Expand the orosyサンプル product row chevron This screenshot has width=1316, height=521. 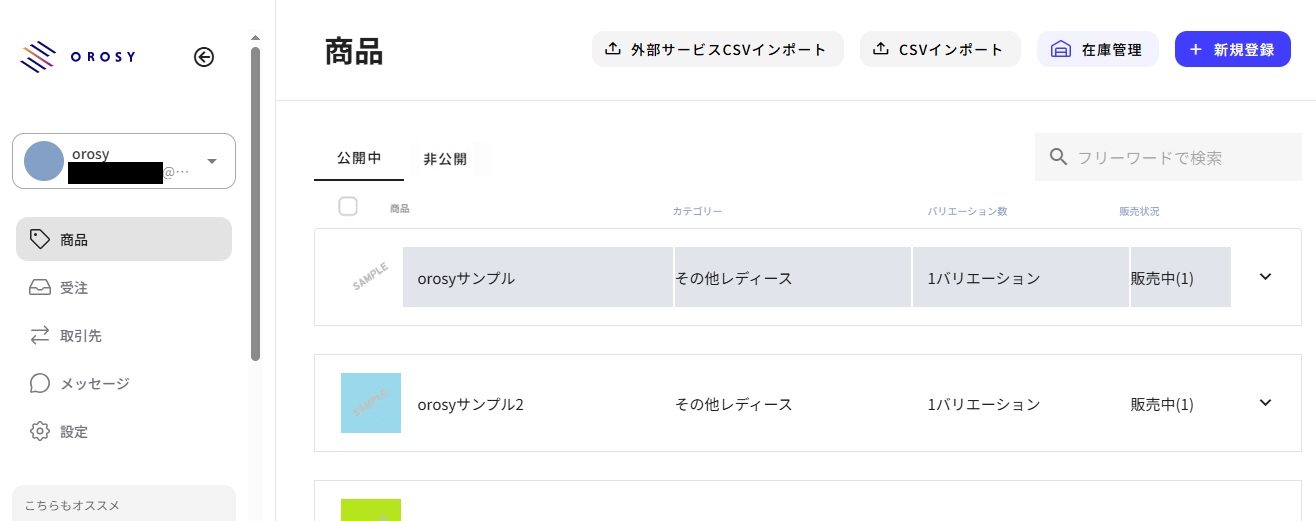tap(1265, 277)
